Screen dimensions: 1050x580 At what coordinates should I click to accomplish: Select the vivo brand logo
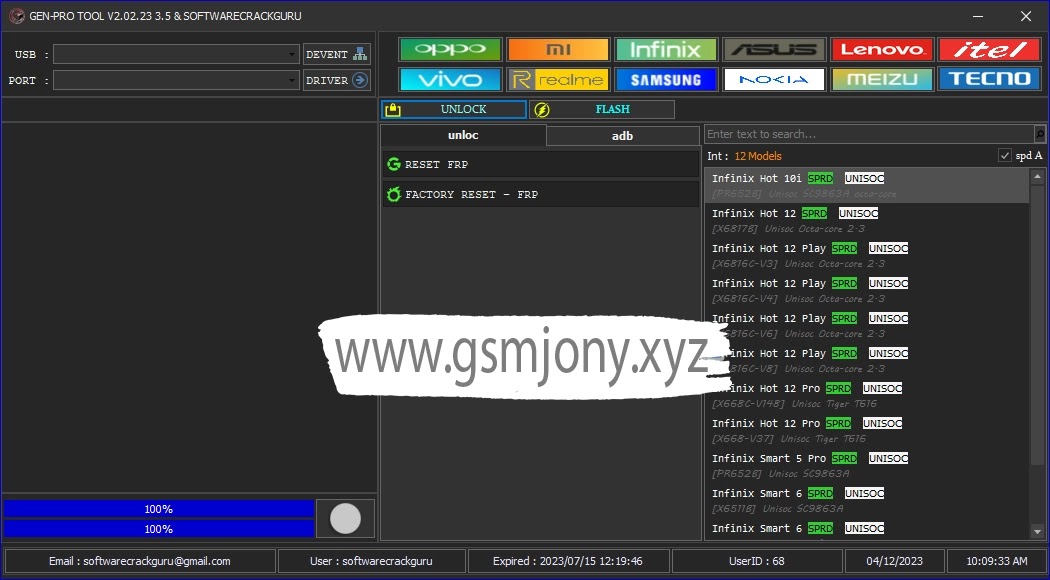(450, 80)
